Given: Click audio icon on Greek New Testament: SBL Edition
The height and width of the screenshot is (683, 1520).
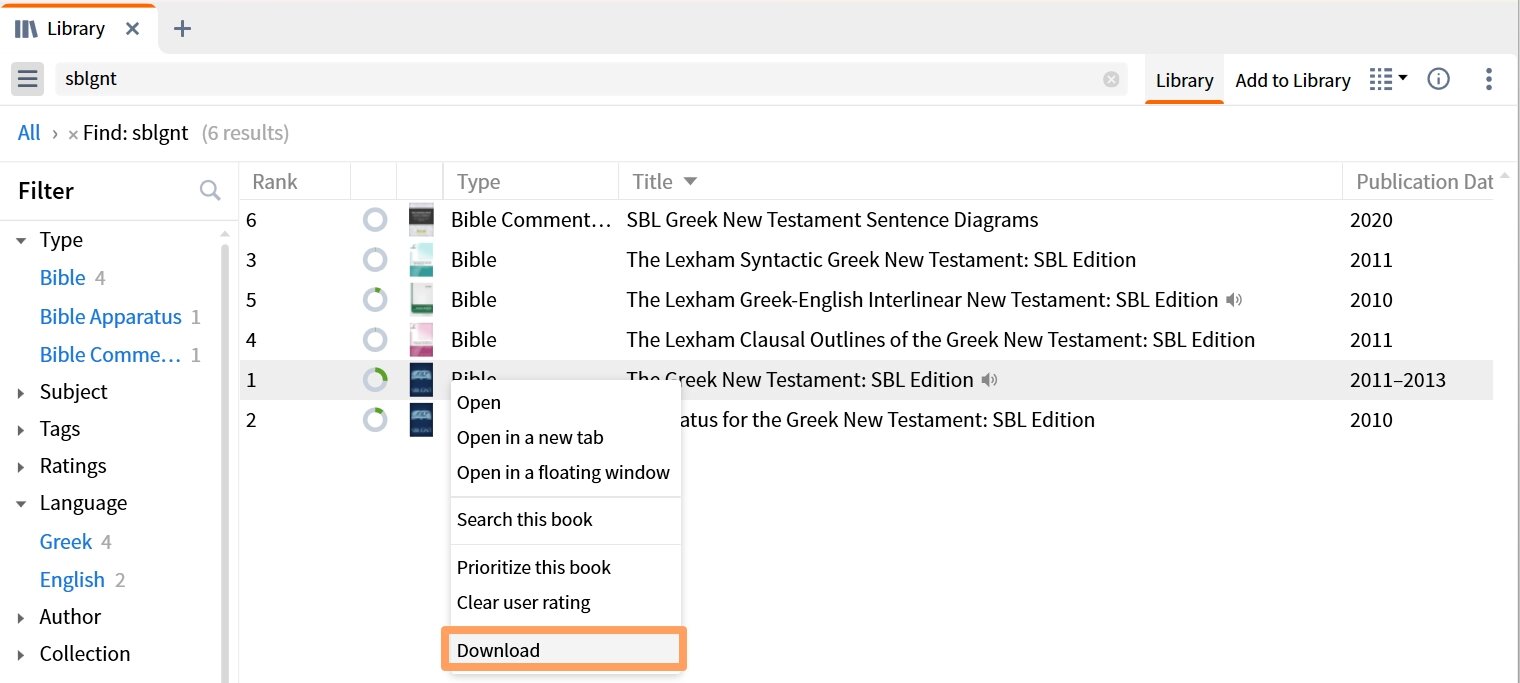Looking at the screenshot, I should click(x=990, y=380).
